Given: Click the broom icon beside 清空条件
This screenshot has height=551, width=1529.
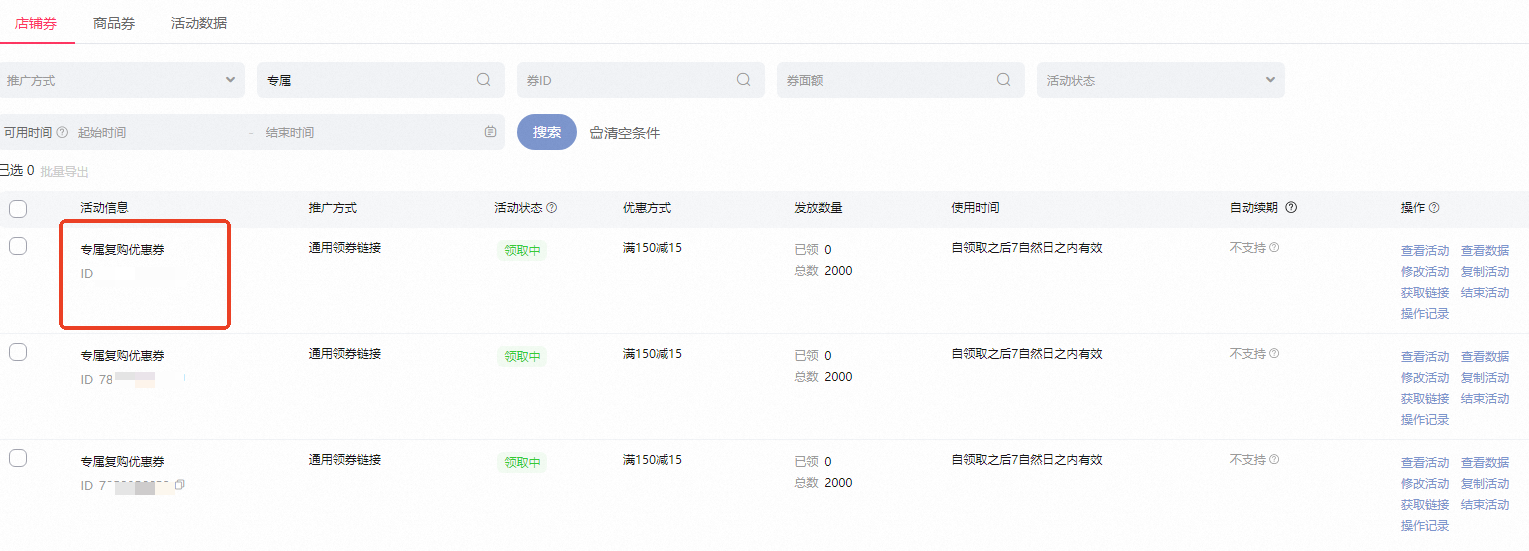Looking at the screenshot, I should [596, 133].
